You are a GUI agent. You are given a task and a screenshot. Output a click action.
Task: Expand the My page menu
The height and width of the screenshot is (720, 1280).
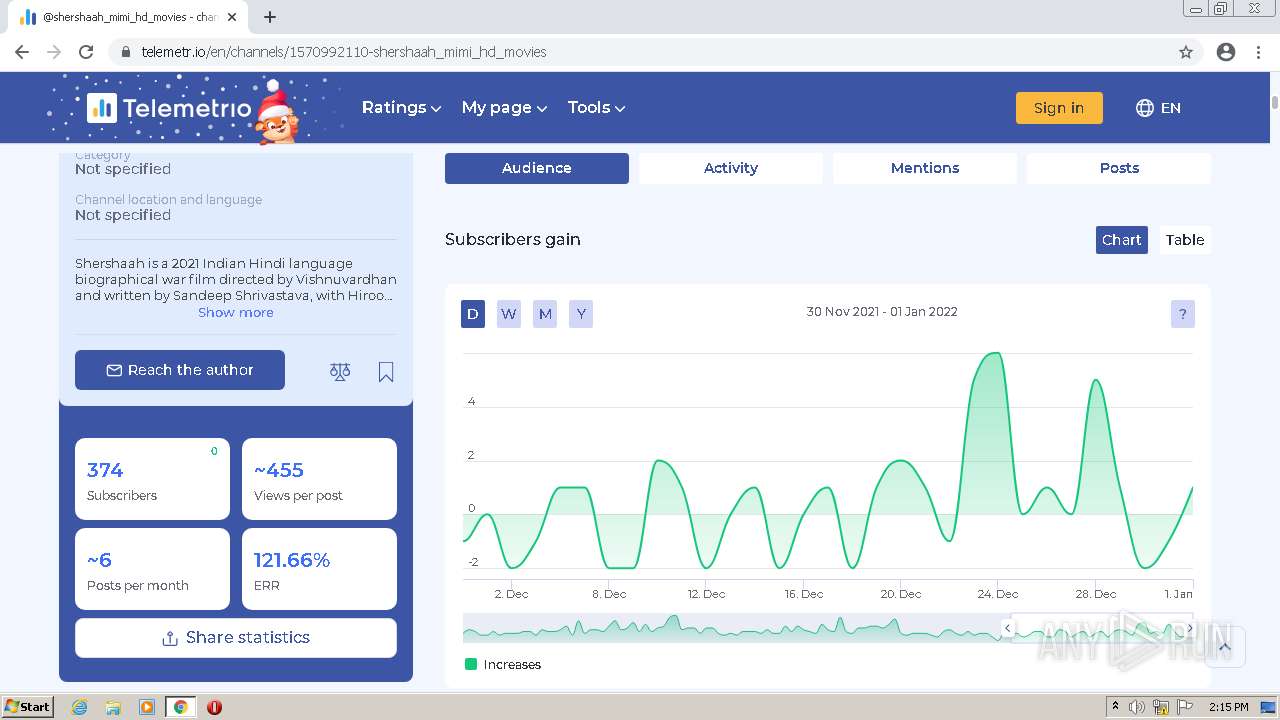point(504,108)
